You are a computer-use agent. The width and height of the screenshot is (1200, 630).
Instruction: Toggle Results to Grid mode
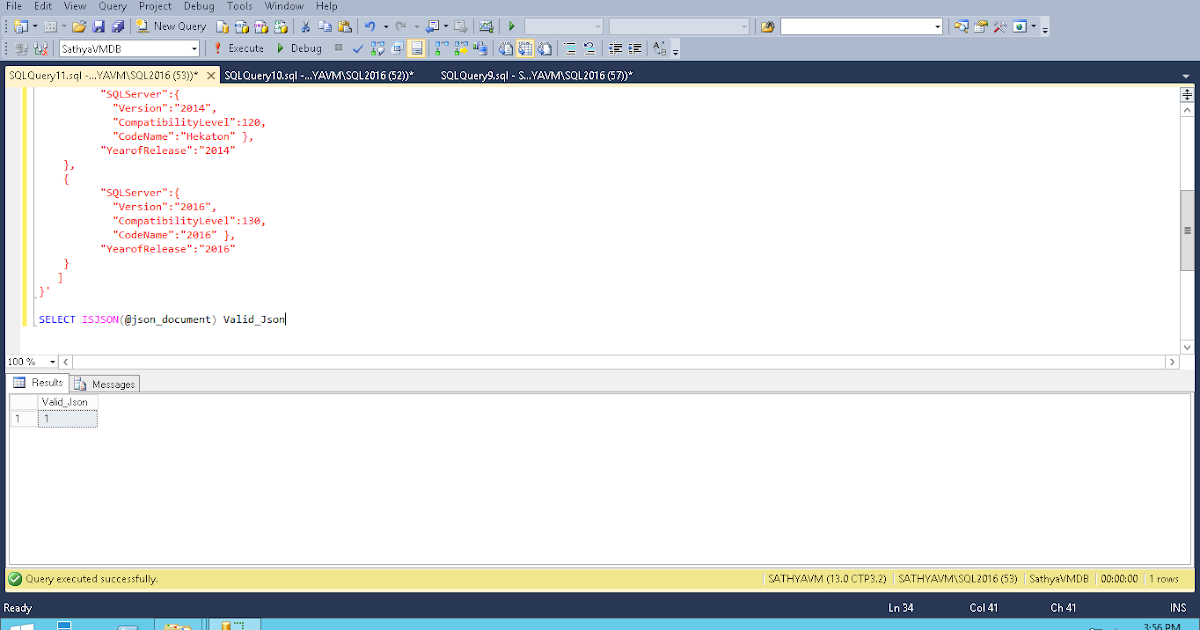coord(527,47)
